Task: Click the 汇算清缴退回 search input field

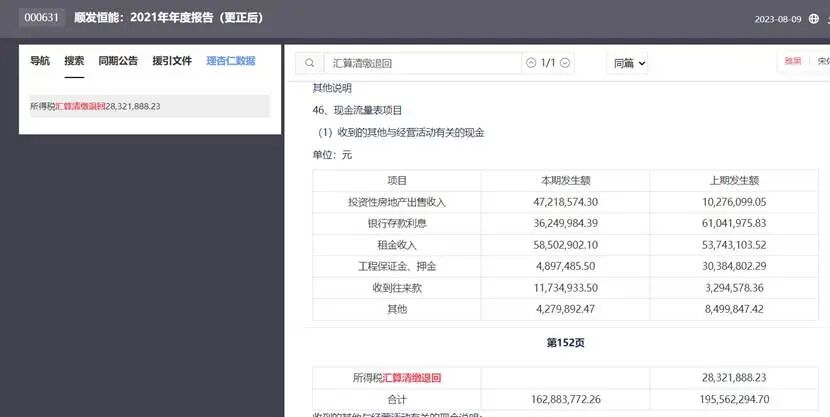Action: pyautogui.click(x=422, y=64)
